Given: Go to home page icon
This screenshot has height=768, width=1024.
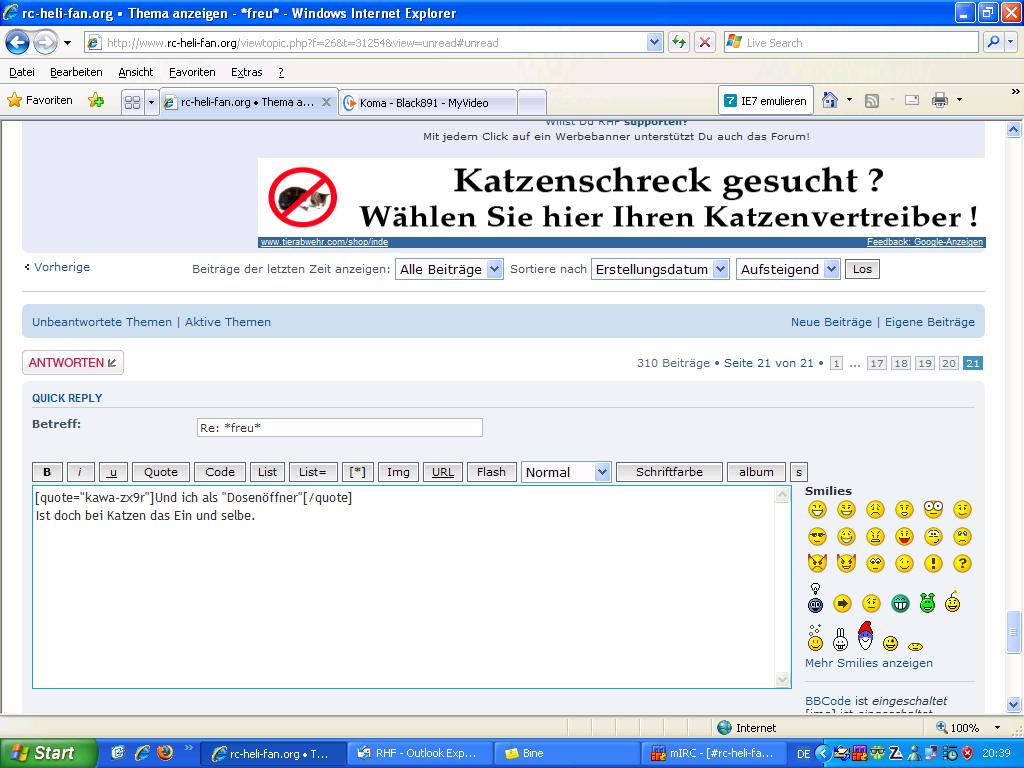Looking at the screenshot, I should pos(830,100).
